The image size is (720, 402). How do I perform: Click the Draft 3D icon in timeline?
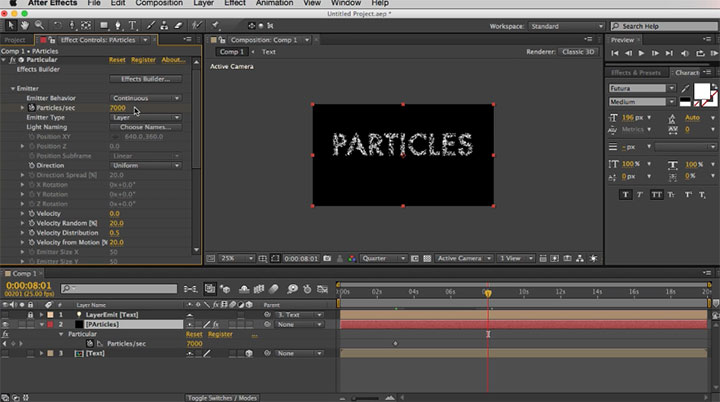pyautogui.click(x=225, y=289)
